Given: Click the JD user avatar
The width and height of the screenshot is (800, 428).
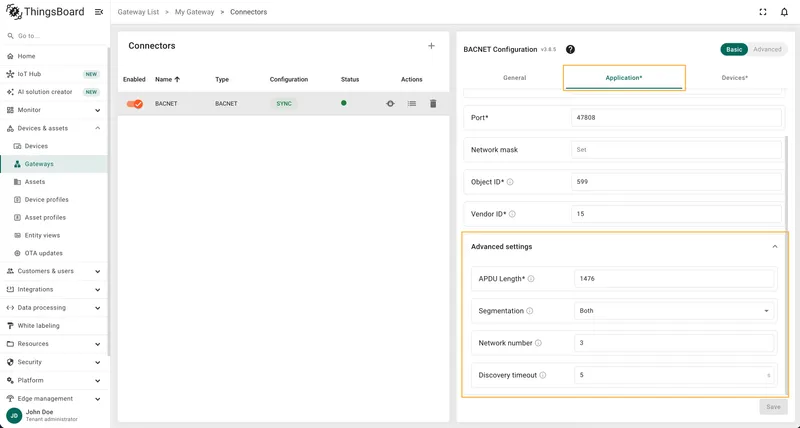Looking at the screenshot, I should (14, 415).
